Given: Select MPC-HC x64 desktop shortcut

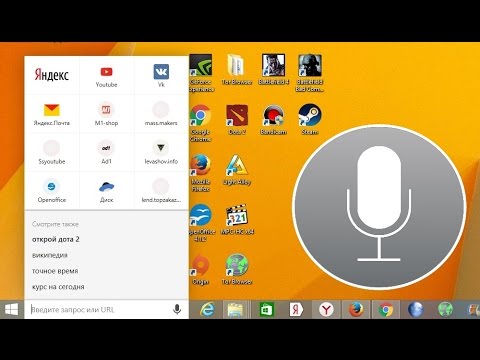Looking at the screenshot, I should (237, 219).
